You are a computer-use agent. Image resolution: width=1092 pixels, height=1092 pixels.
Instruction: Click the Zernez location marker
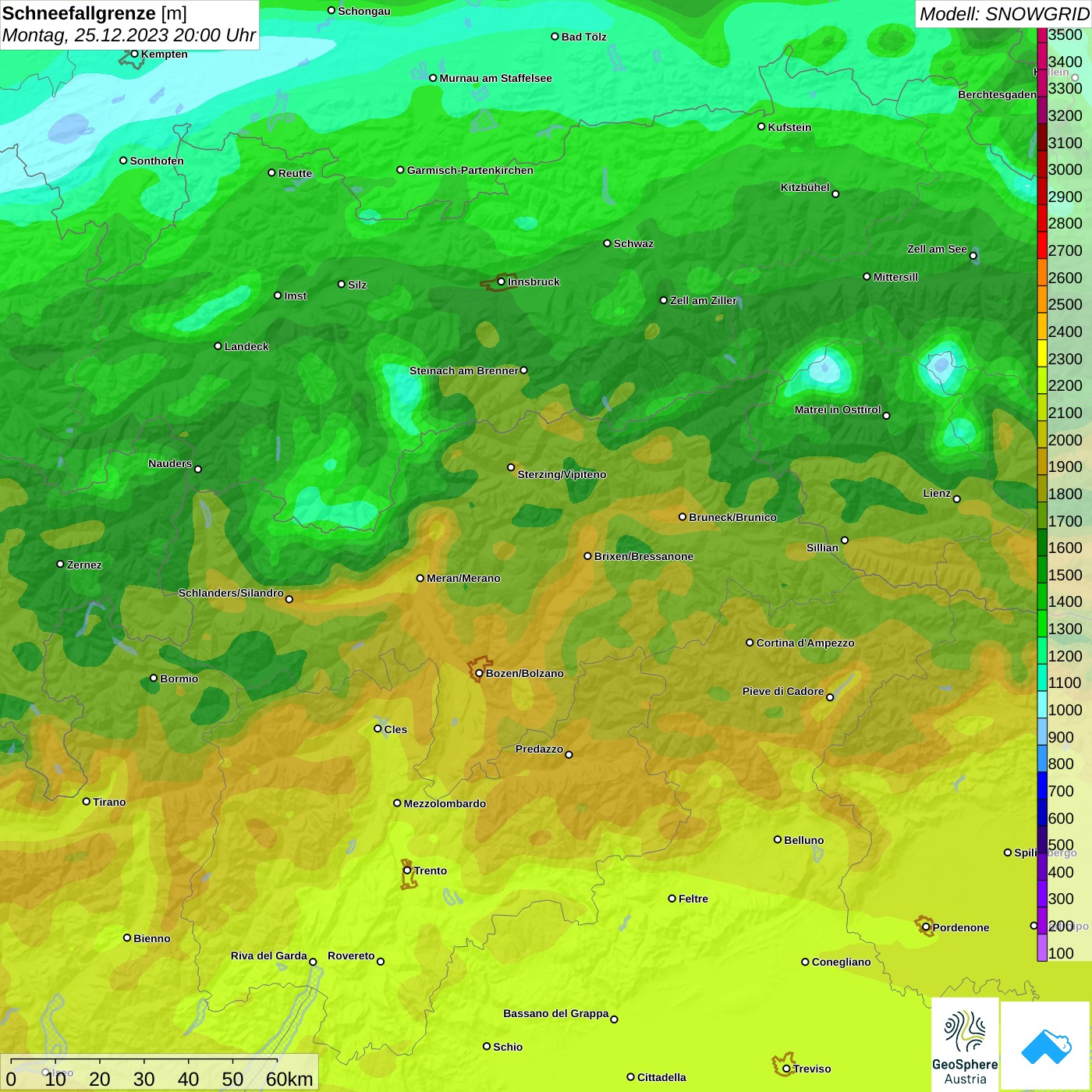tap(60, 564)
